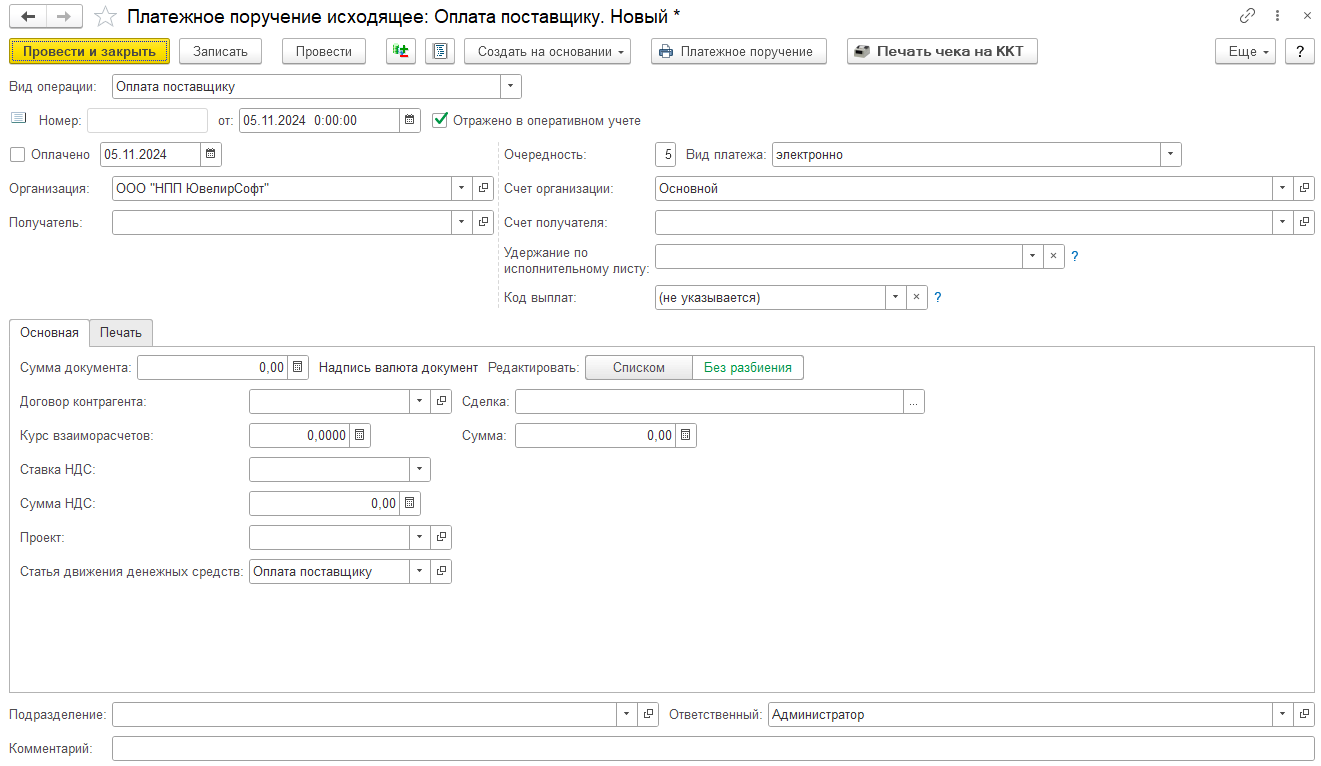This screenshot has height=766, width=1321.
Task: Check the Оплачено checkbox
Action: click(x=16, y=154)
